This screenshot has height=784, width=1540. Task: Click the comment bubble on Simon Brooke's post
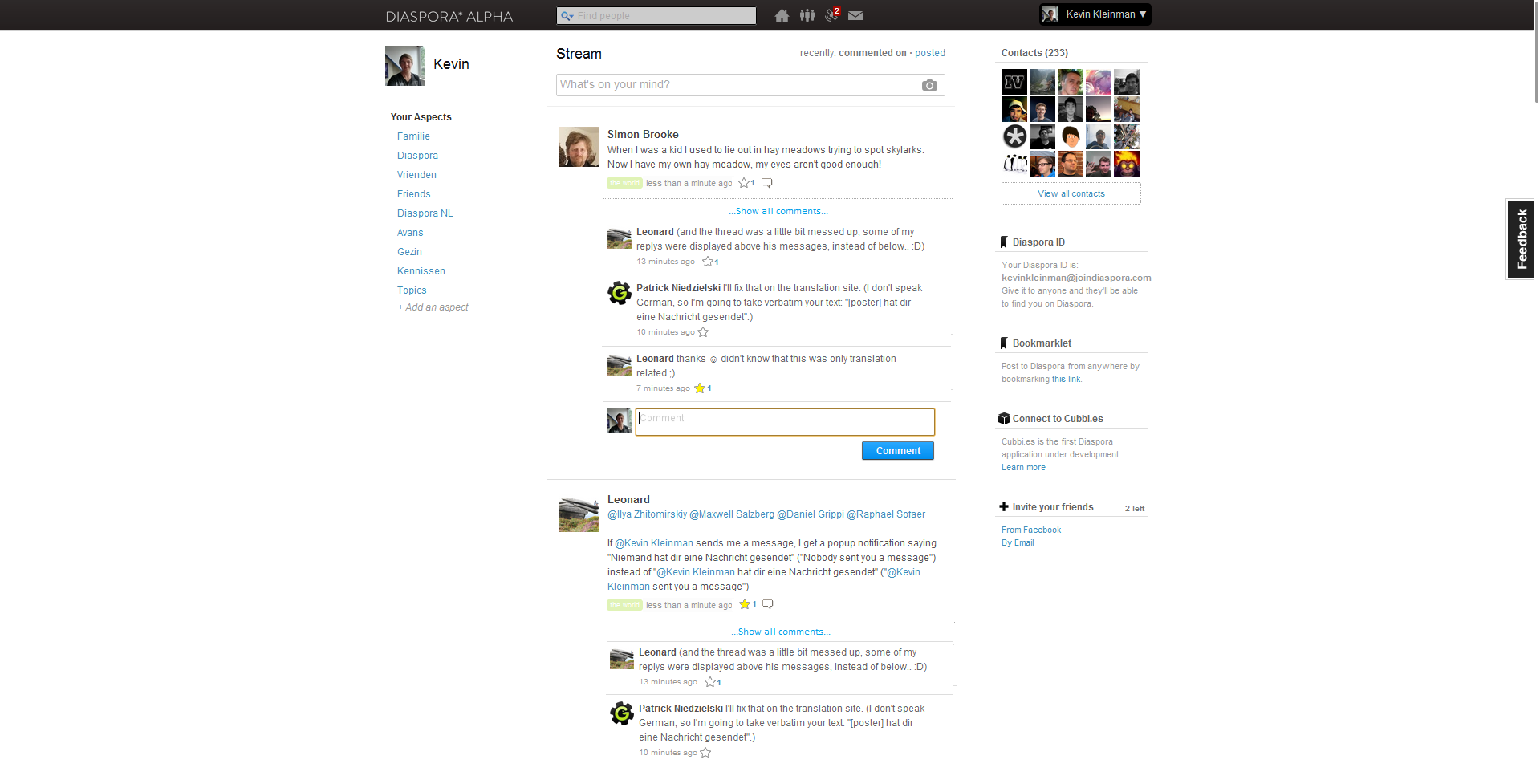766,183
